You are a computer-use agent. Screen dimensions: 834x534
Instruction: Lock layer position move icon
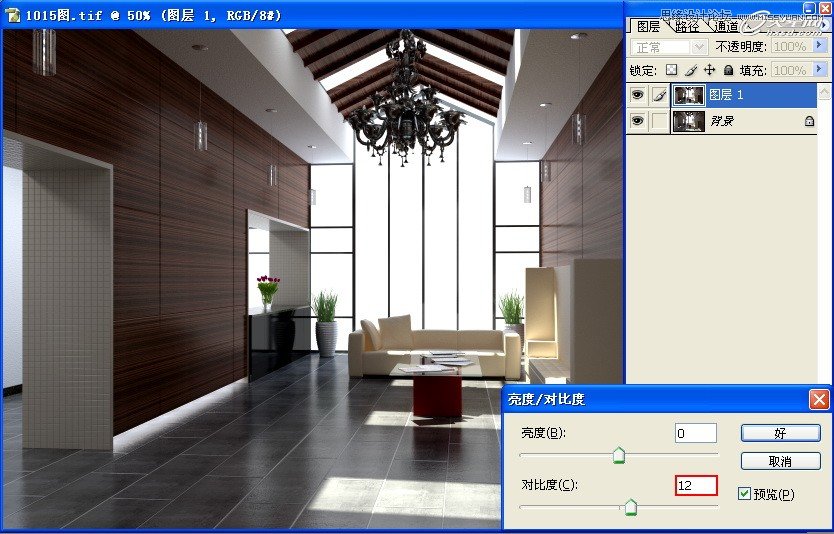click(710, 70)
